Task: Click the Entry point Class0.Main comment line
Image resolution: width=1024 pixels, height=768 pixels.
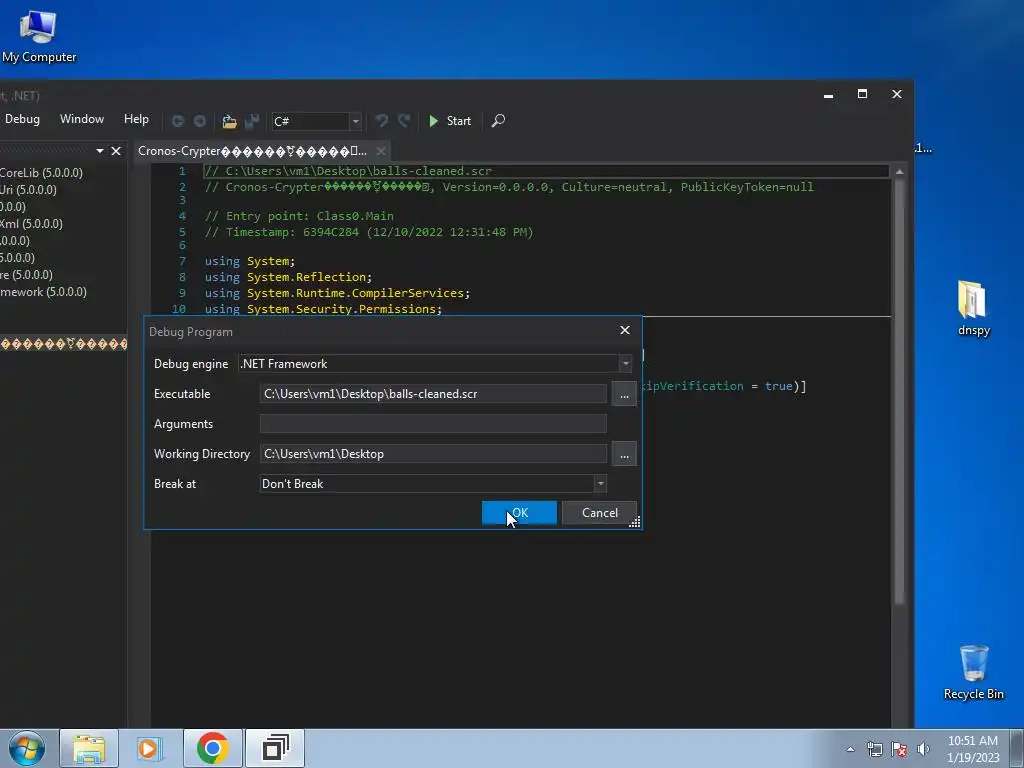Action: [299, 216]
